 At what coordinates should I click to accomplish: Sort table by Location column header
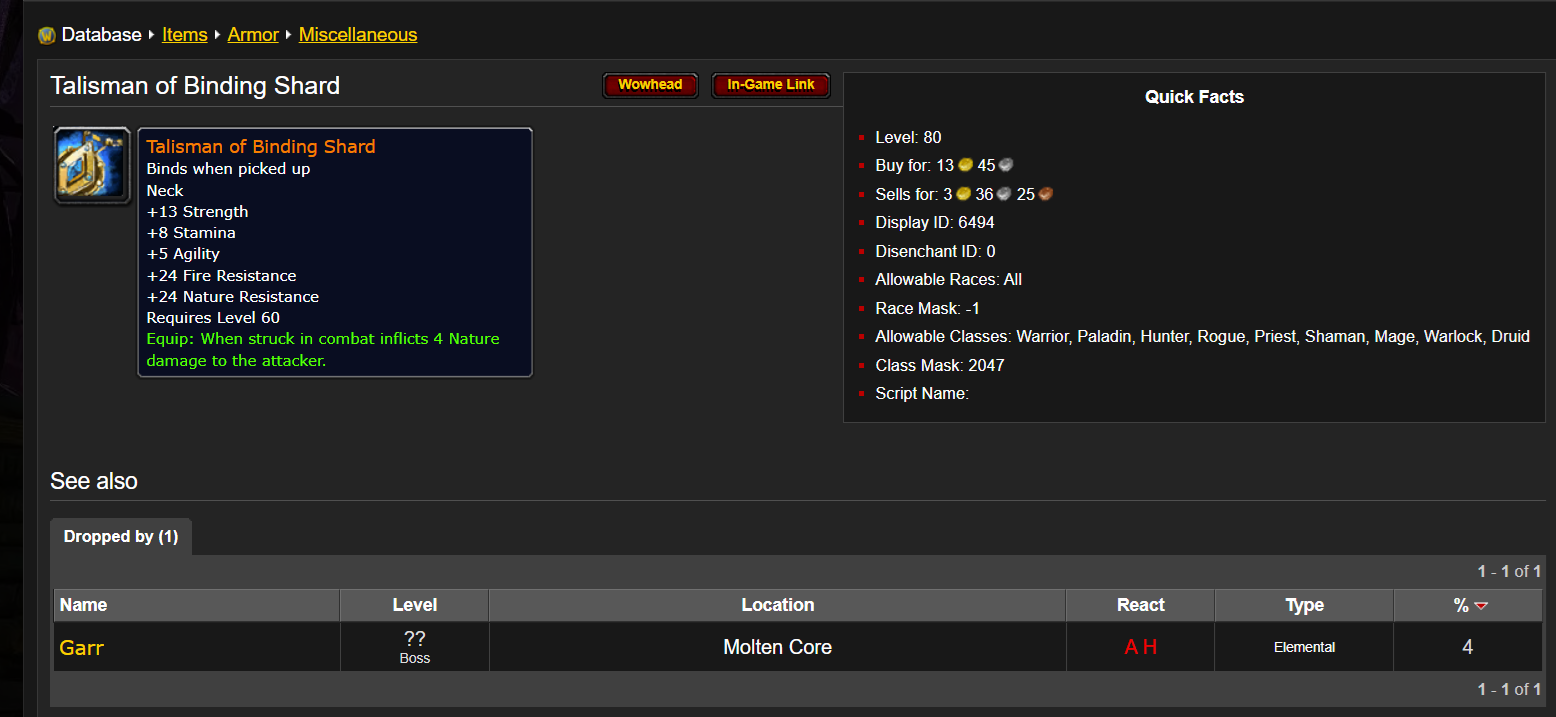pos(778,605)
